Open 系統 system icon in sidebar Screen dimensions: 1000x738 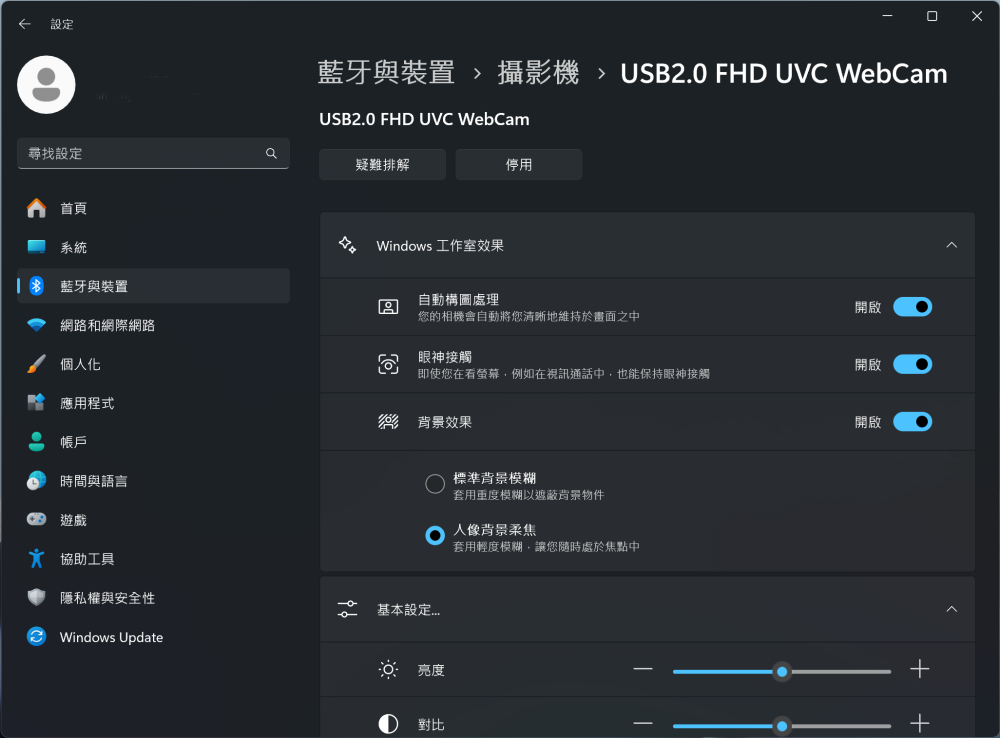point(36,247)
